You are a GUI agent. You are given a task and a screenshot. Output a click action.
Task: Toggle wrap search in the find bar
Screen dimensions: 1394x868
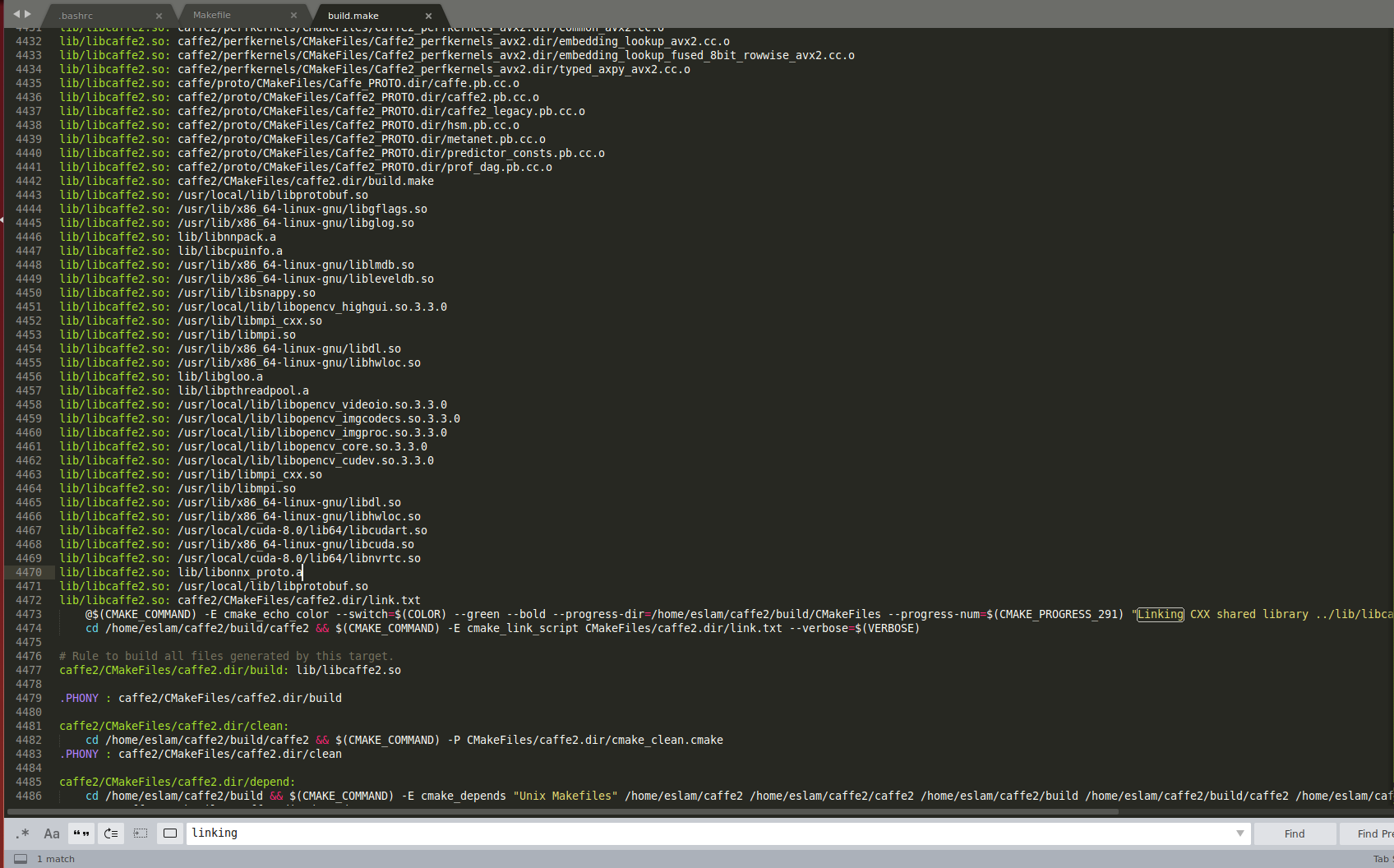110,833
